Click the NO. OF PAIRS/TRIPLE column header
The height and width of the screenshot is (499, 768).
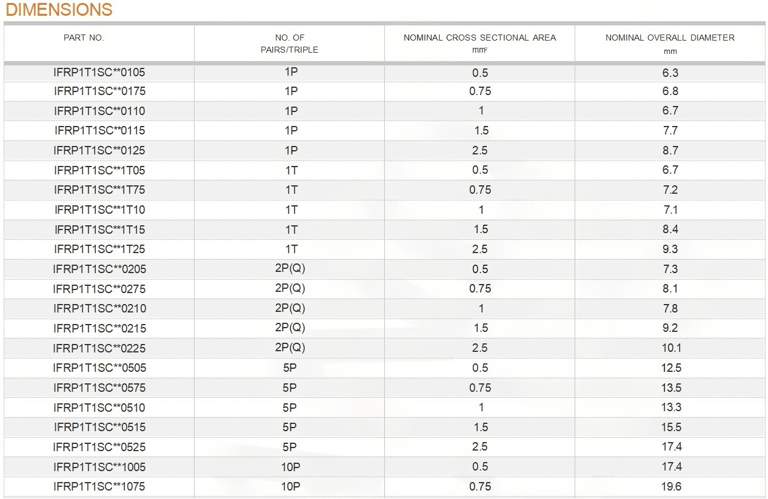click(289, 44)
